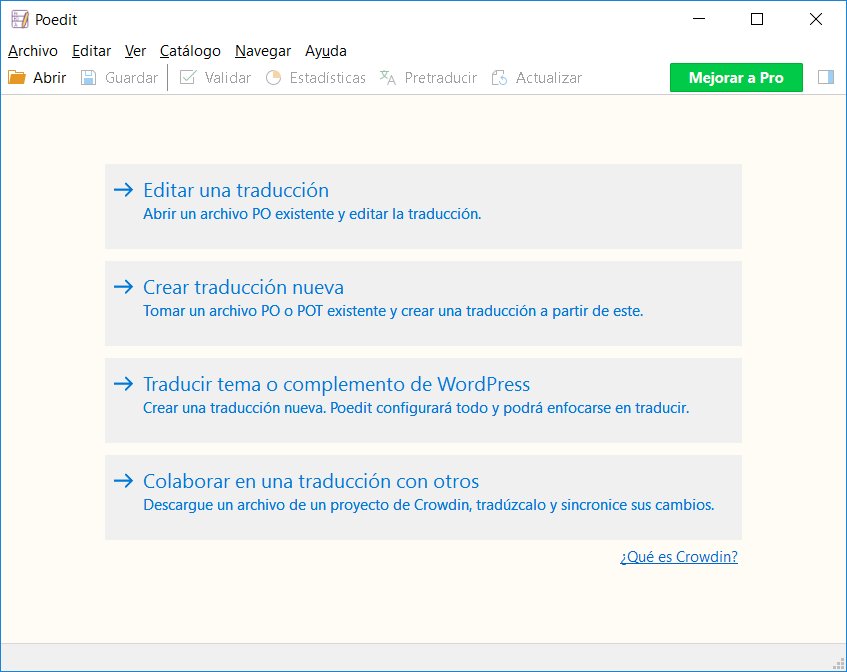This screenshot has height=672, width=847.
Task: Click the Abrir folder icon
Action: click(x=17, y=78)
